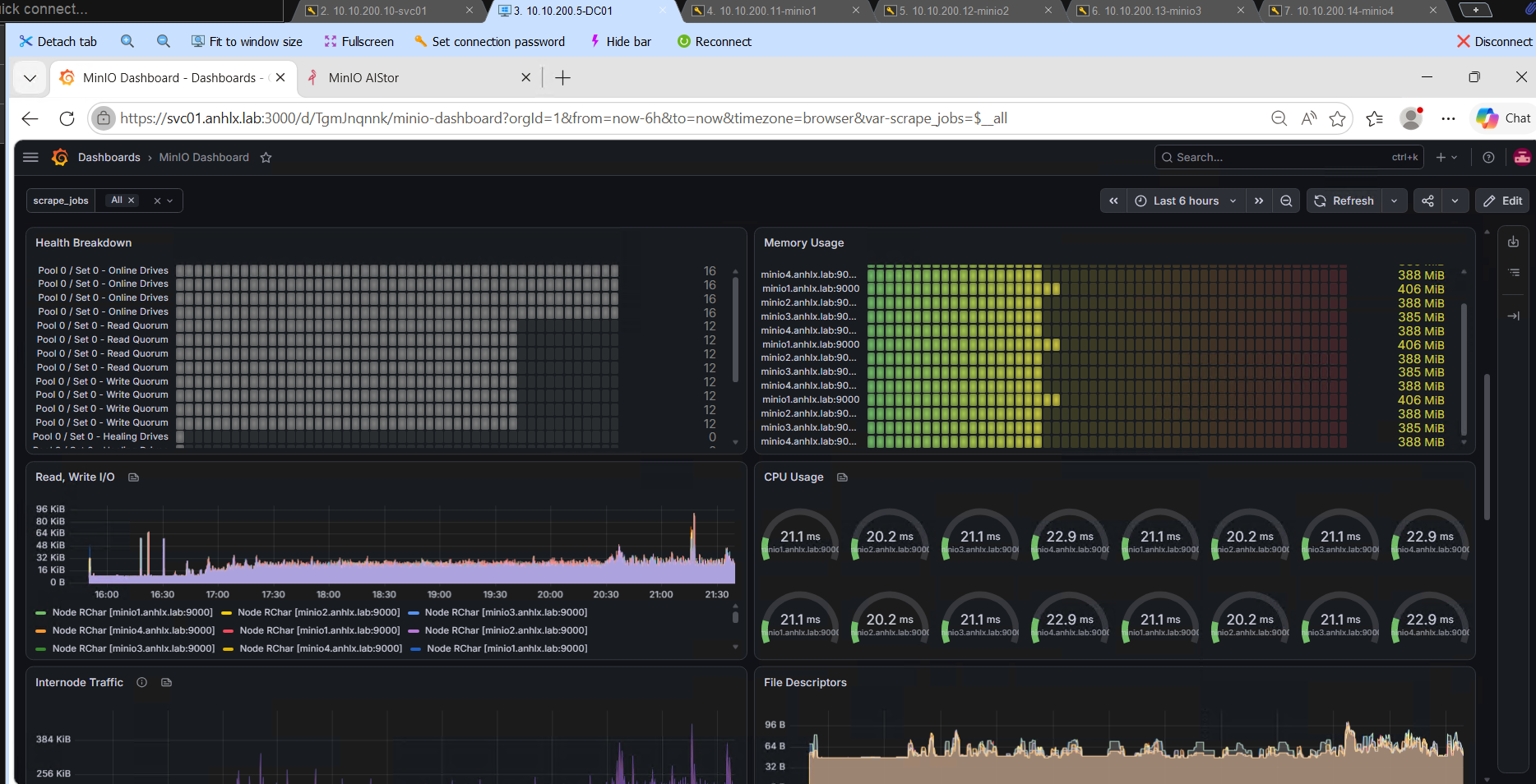Screen dimensions: 1536x784
Task: Click the zoom out magnifier in session bar
Action: 164,41
